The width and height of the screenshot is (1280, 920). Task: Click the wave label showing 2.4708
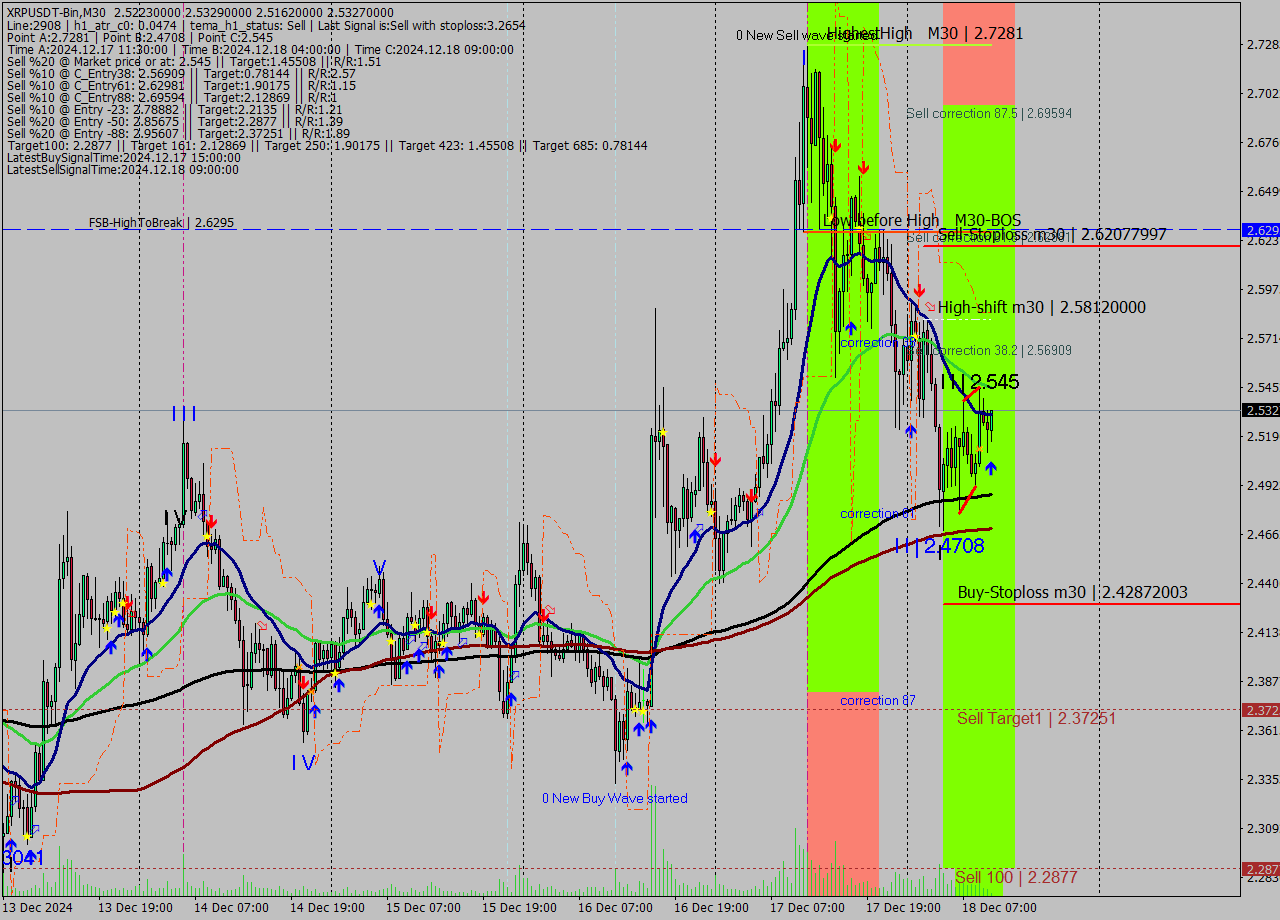click(939, 545)
